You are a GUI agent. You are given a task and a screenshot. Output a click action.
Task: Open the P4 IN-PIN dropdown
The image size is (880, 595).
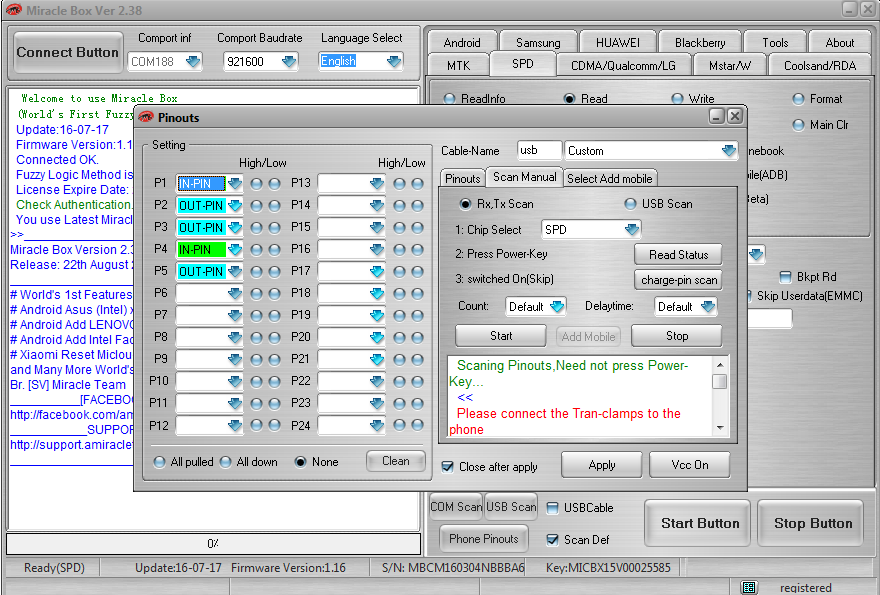tap(235, 249)
